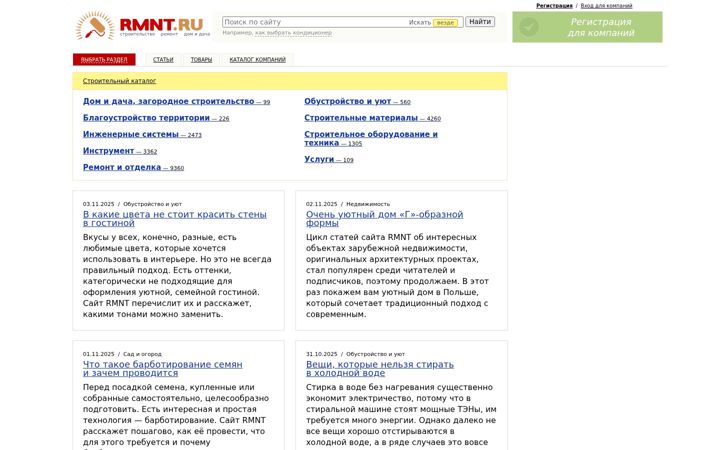Open the Услуги category

328,159
